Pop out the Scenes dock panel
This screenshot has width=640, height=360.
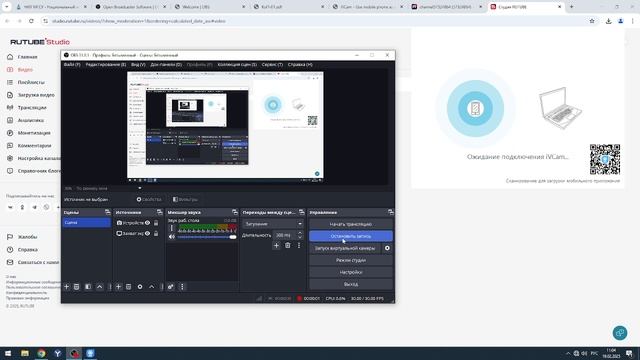point(107,212)
